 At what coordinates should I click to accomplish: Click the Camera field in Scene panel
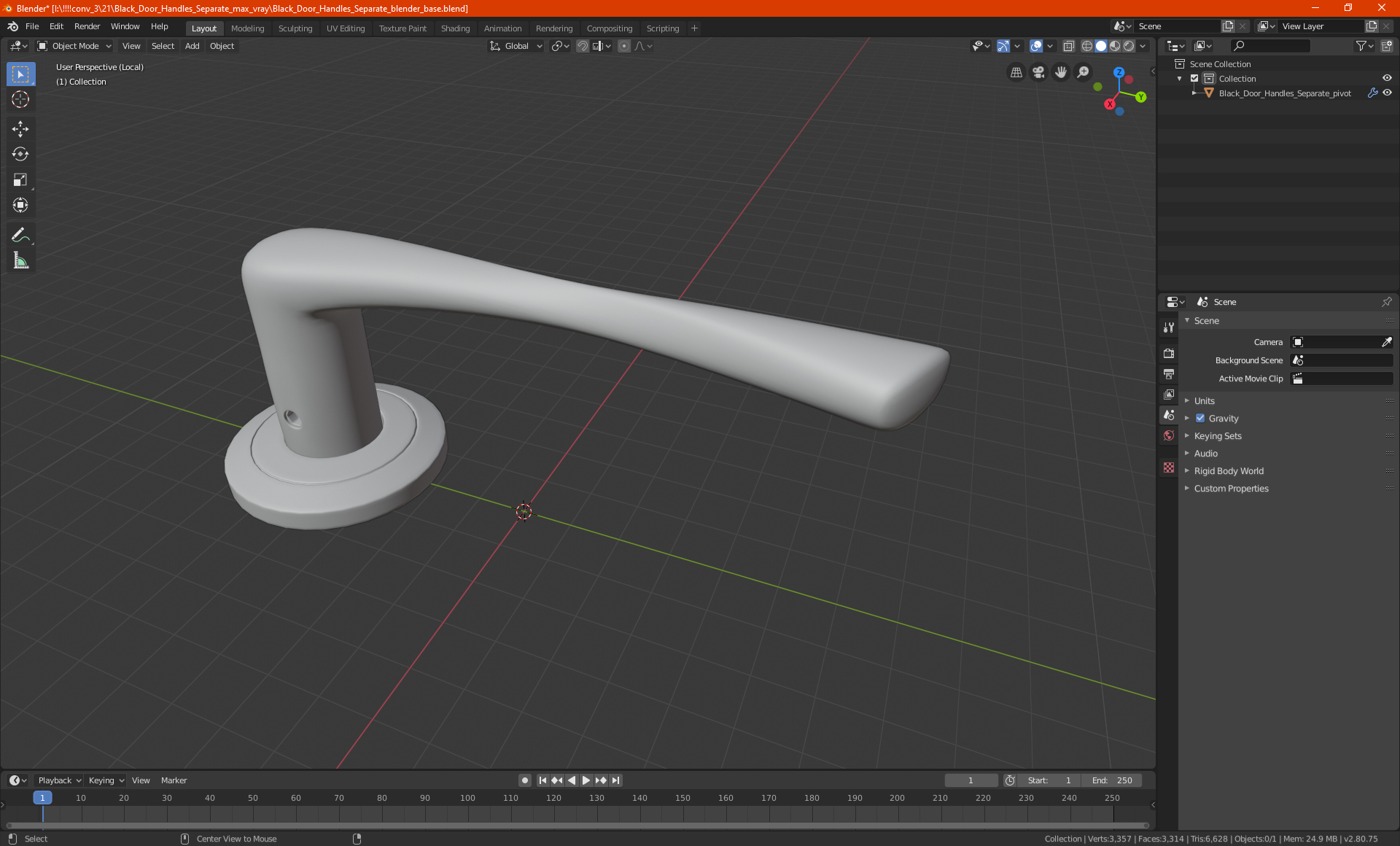click(1341, 342)
